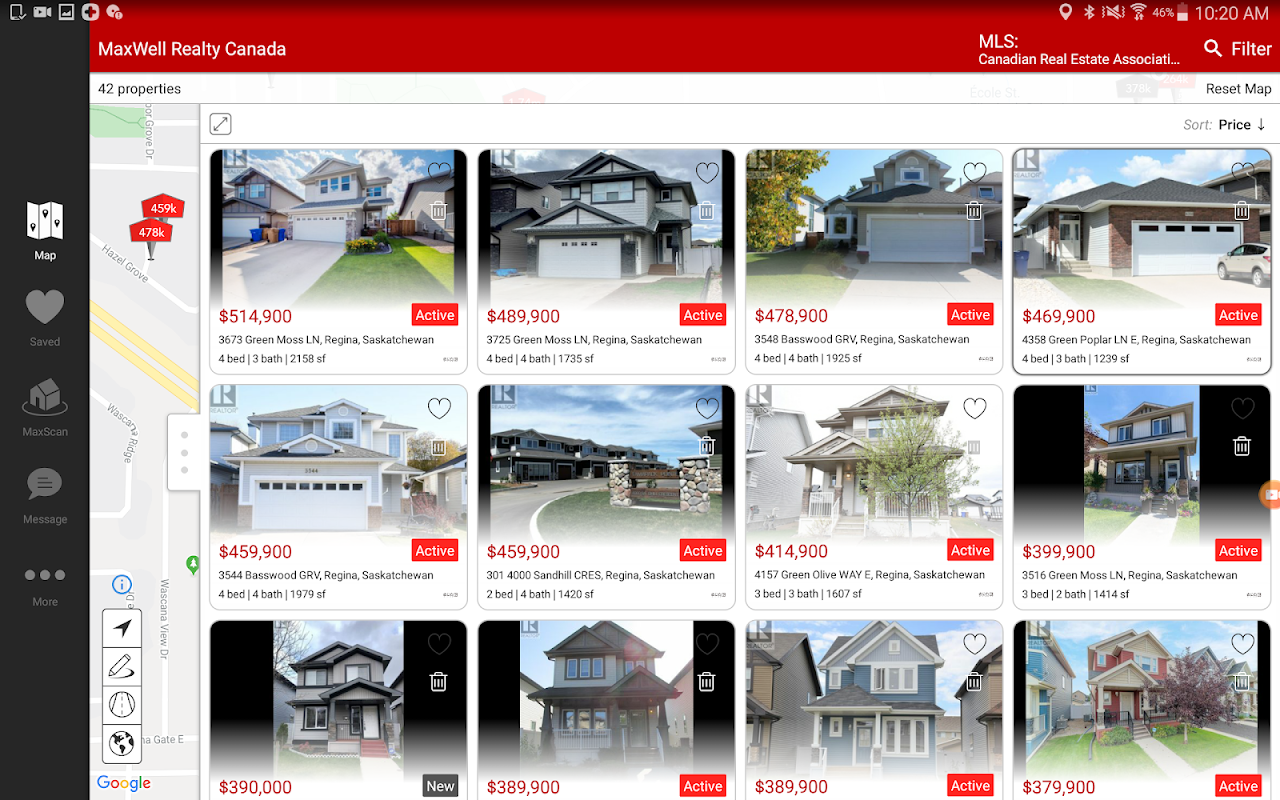This screenshot has width=1280, height=800.
Task: Delete the $414,900 listing with trash icon
Action: 974,447
